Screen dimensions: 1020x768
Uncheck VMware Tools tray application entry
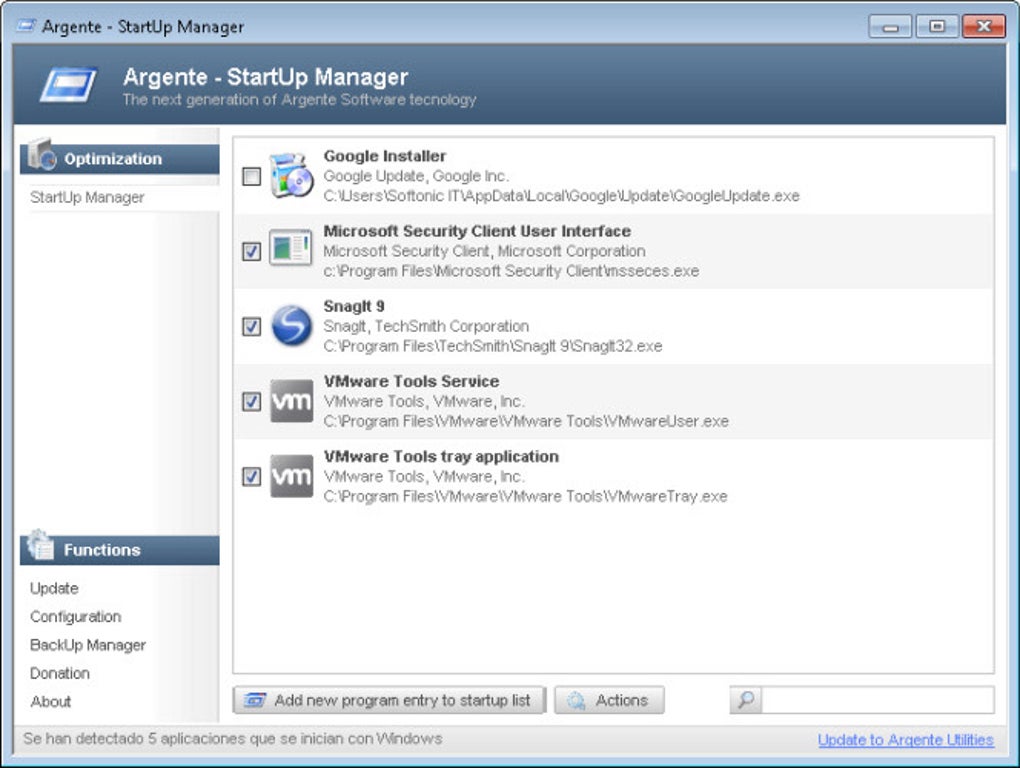(x=252, y=476)
